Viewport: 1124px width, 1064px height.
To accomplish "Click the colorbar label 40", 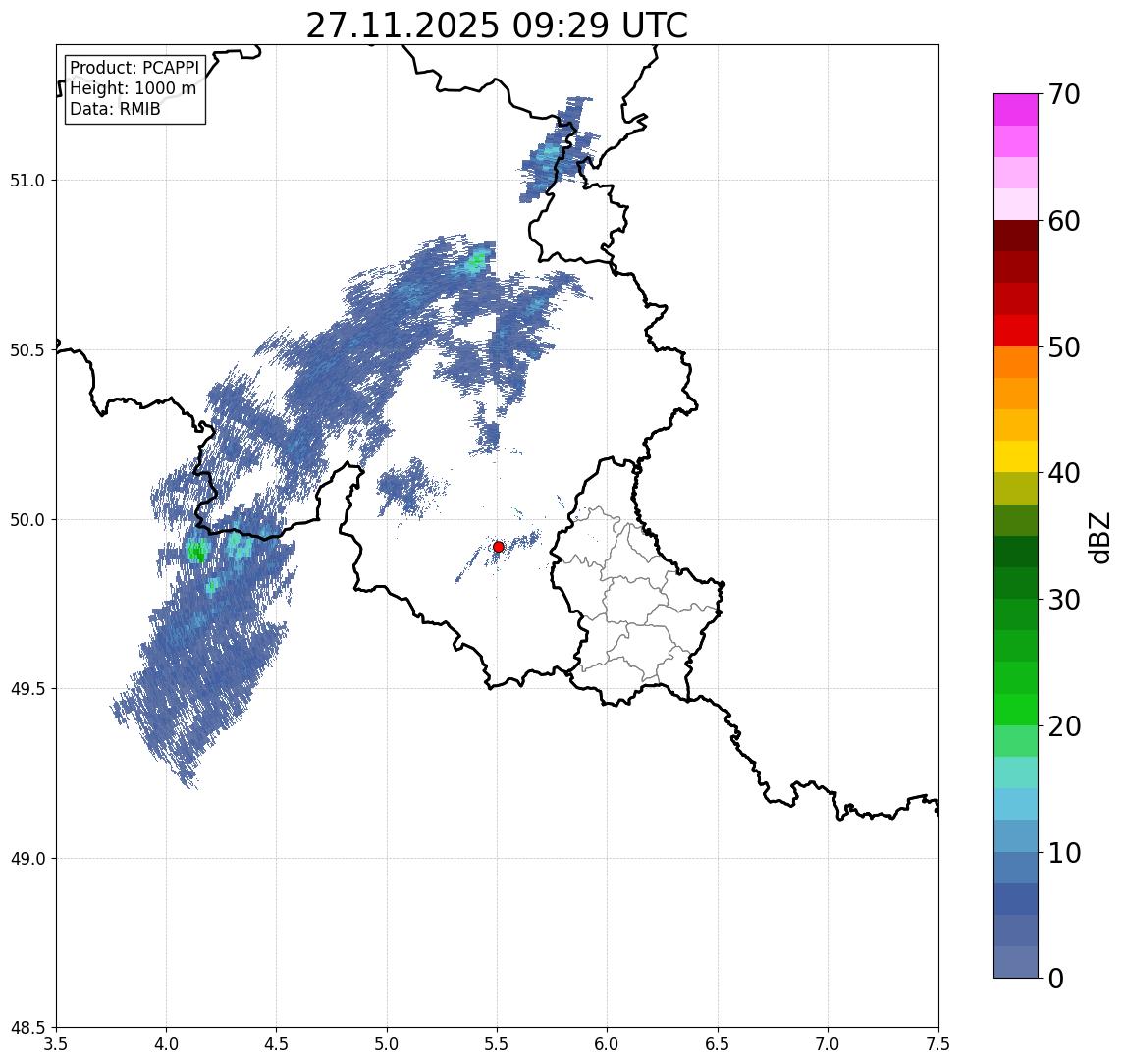I will (x=1064, y=473).
